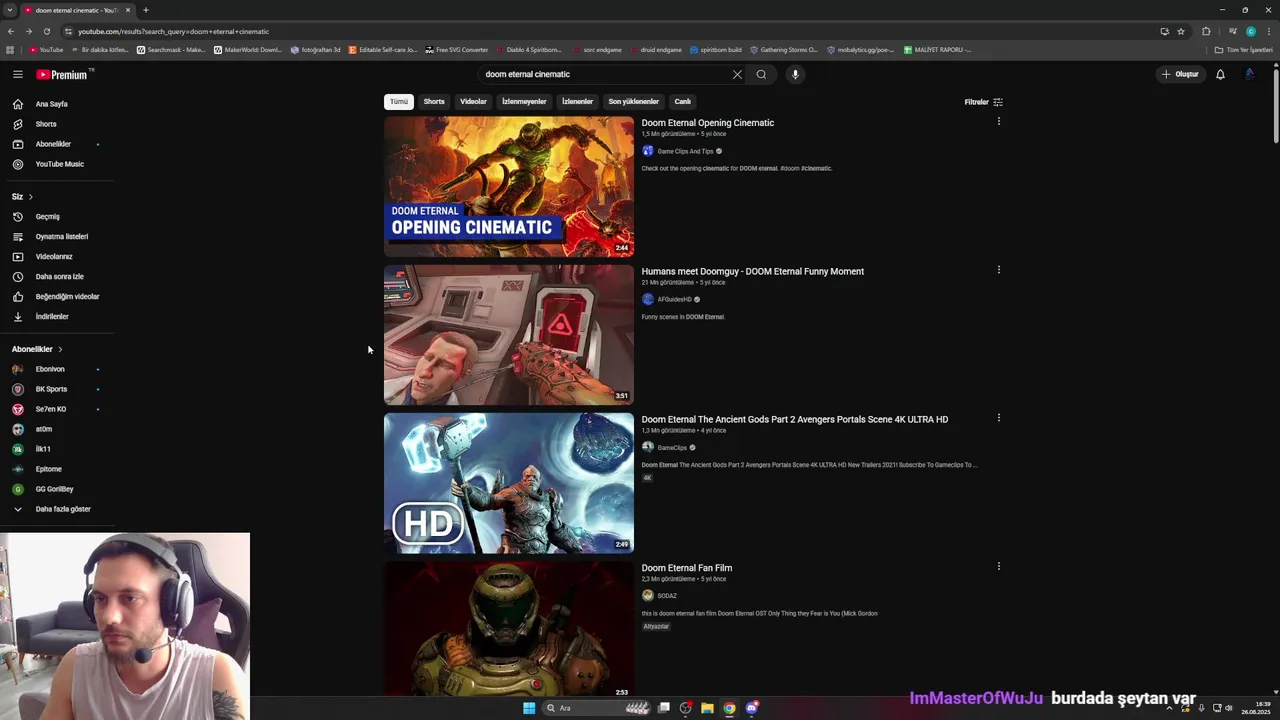Open Tüm Yer İşaretleri bookmarks folder
The height and width of the screenshot is (720, 1280).
1244,49
